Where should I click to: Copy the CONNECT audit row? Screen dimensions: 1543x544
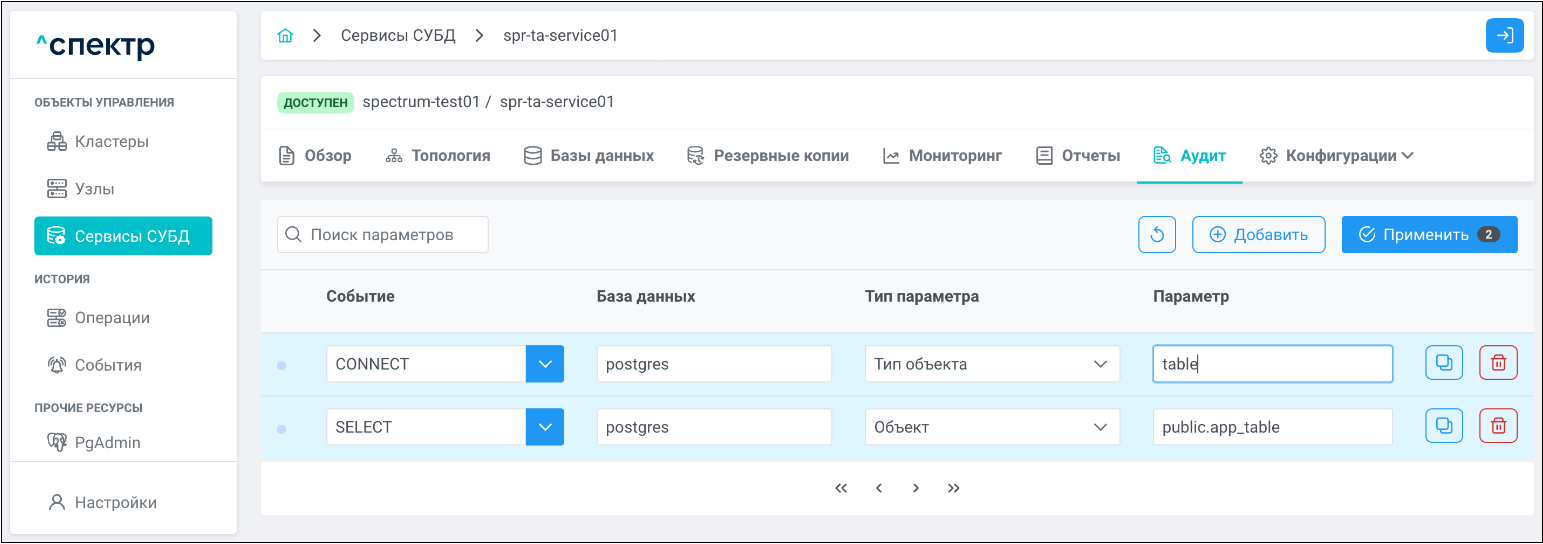click(x=1443, y=363)
